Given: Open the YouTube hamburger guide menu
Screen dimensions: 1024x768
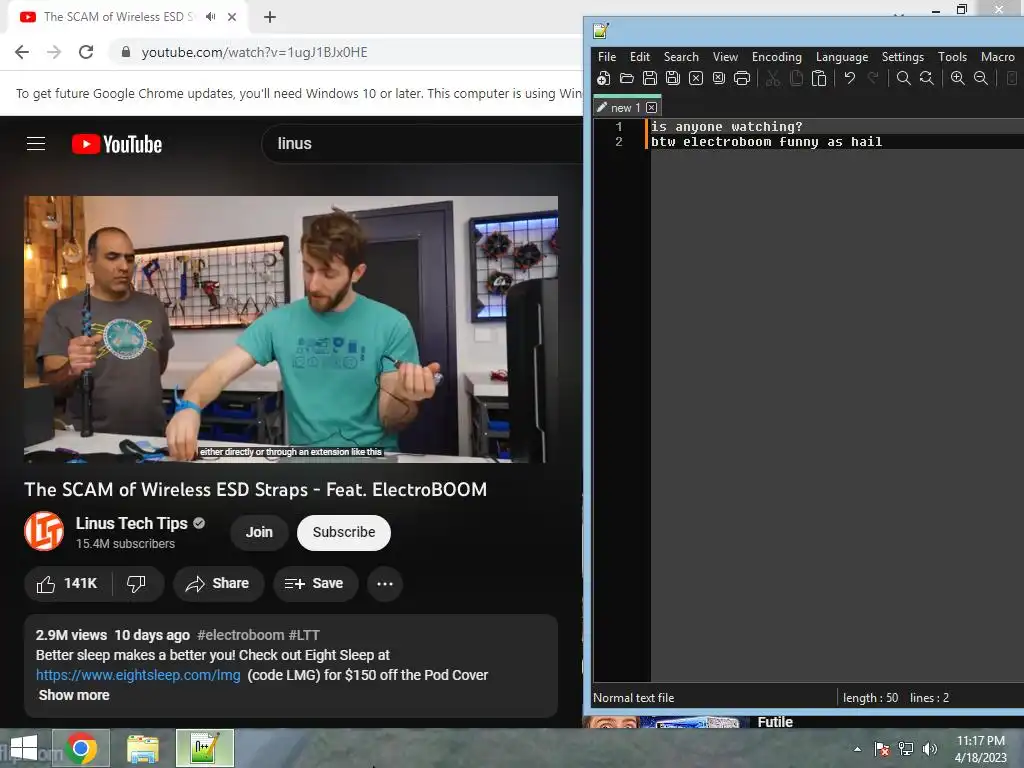Looking at the screenshot, I should pyautogui.click(x=36, y=144).
